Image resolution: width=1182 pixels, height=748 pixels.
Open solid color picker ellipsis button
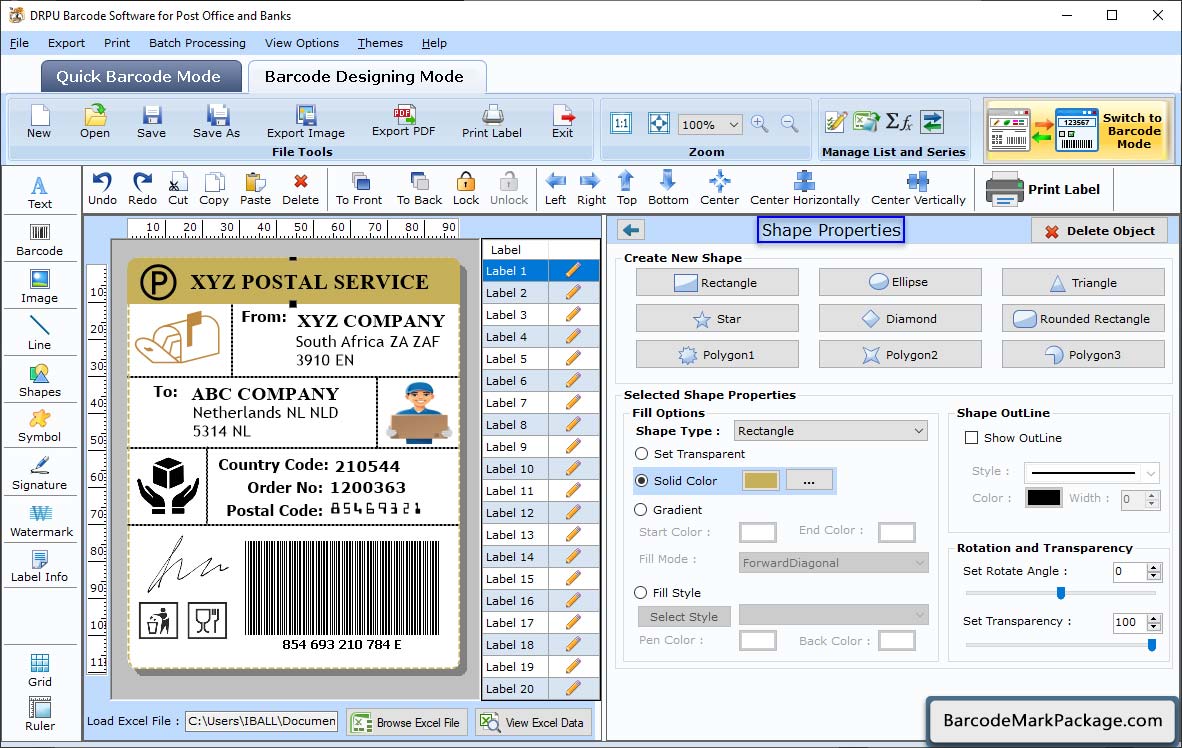[809, 480]
